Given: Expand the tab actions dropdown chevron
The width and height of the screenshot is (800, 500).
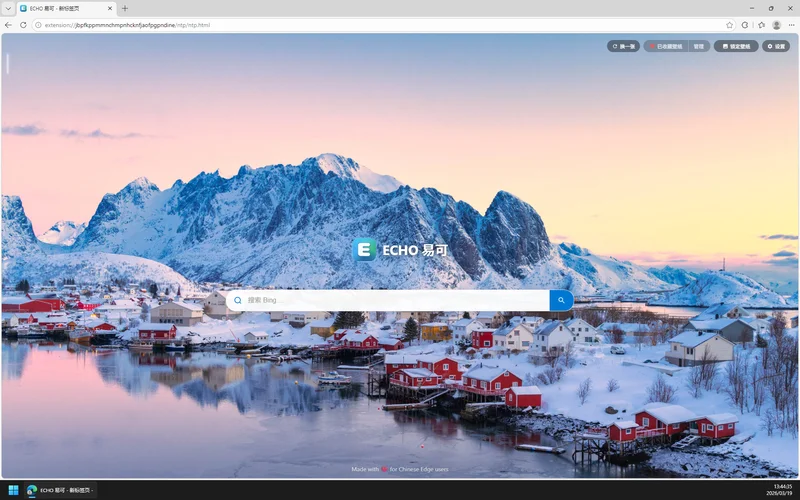Looking at the screenshot, I should 8,8.
